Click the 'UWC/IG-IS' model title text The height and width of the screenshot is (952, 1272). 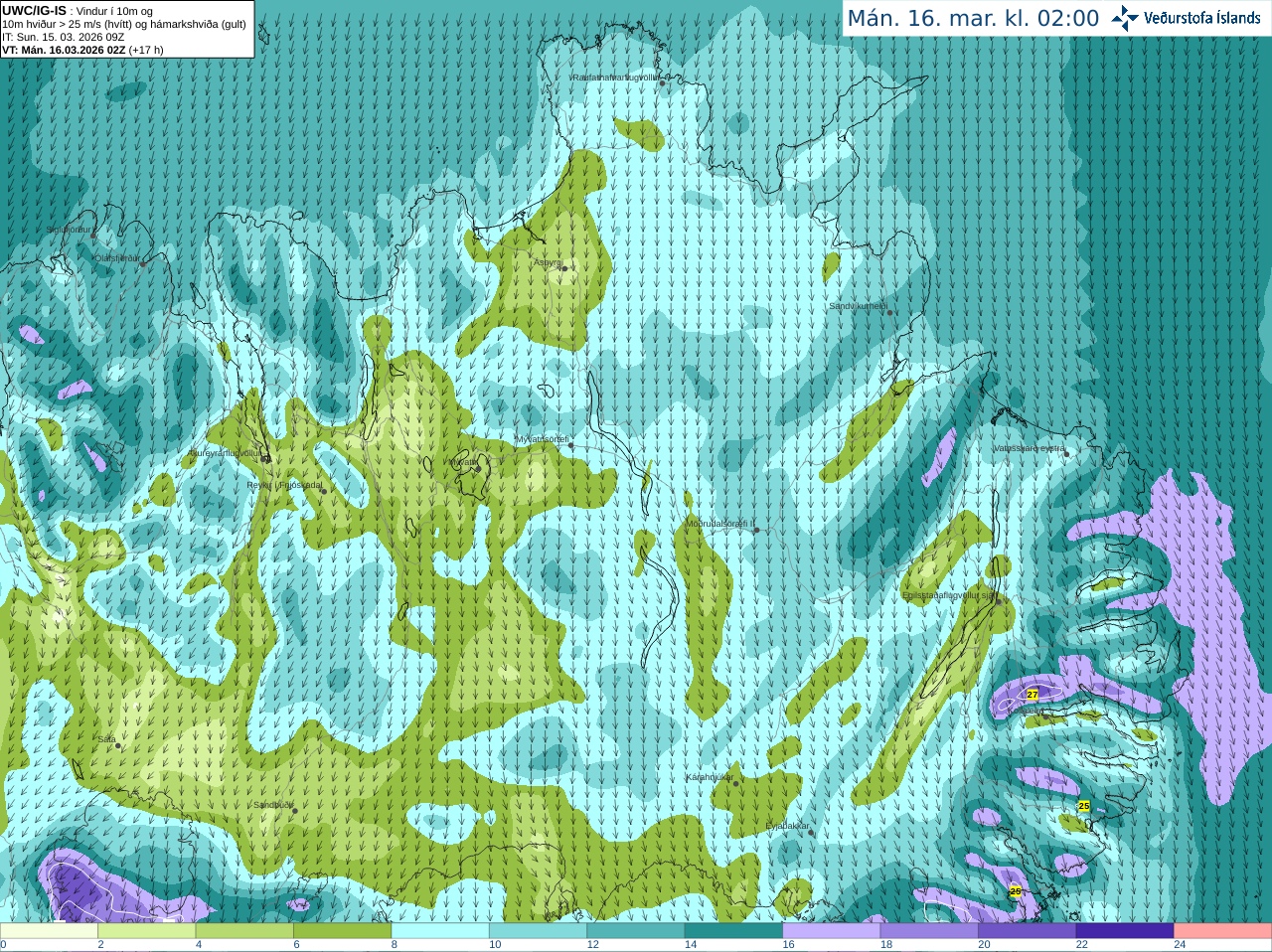[x=35, y=10]
